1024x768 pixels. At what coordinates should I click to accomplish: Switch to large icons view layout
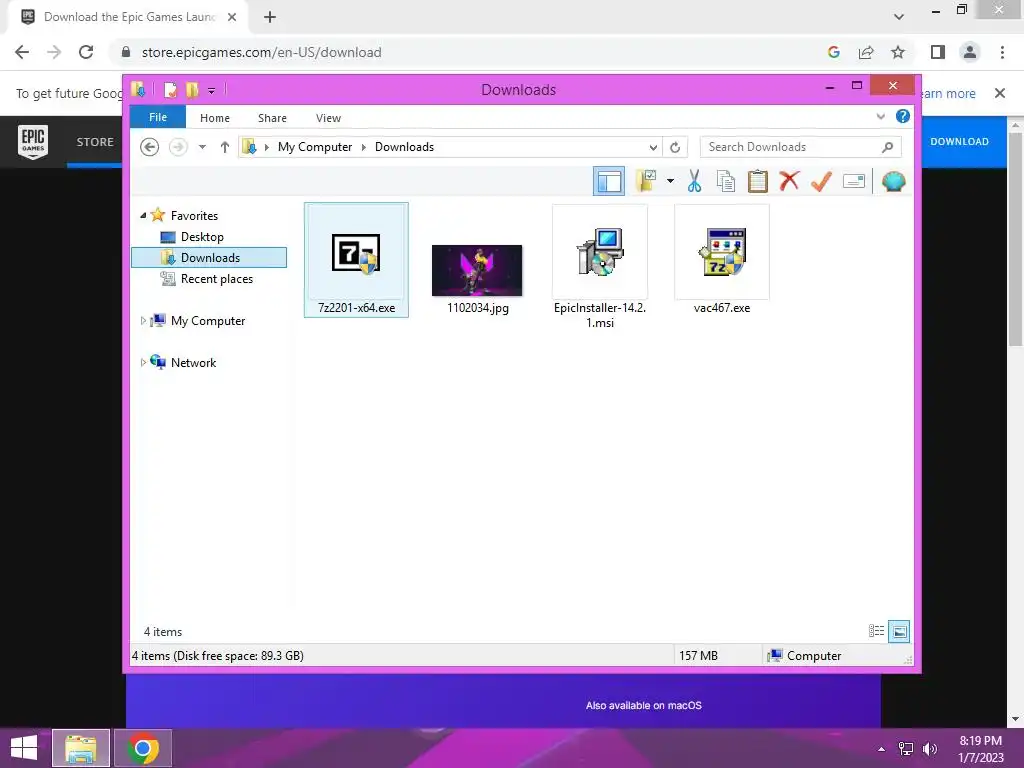[899, 631]
